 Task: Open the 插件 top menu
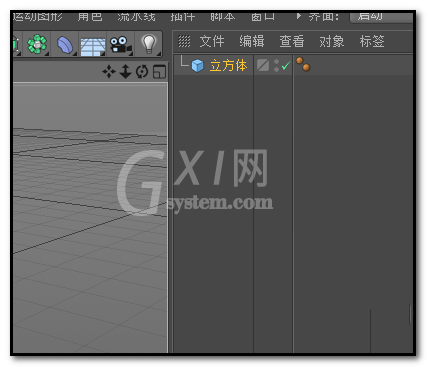[x=183, y=16]
